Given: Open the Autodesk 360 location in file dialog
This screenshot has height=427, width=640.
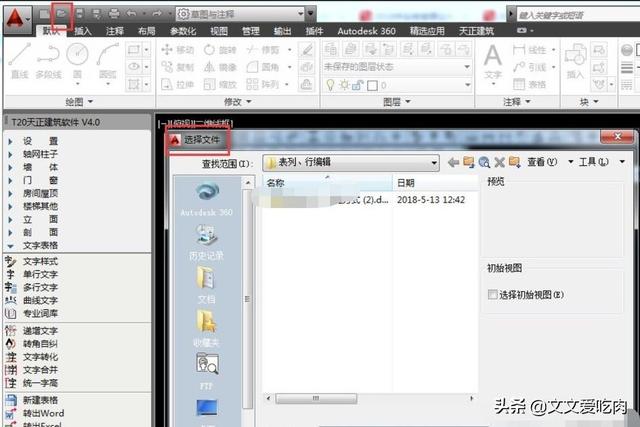Looking at the screenshot, I should point(207,200).
